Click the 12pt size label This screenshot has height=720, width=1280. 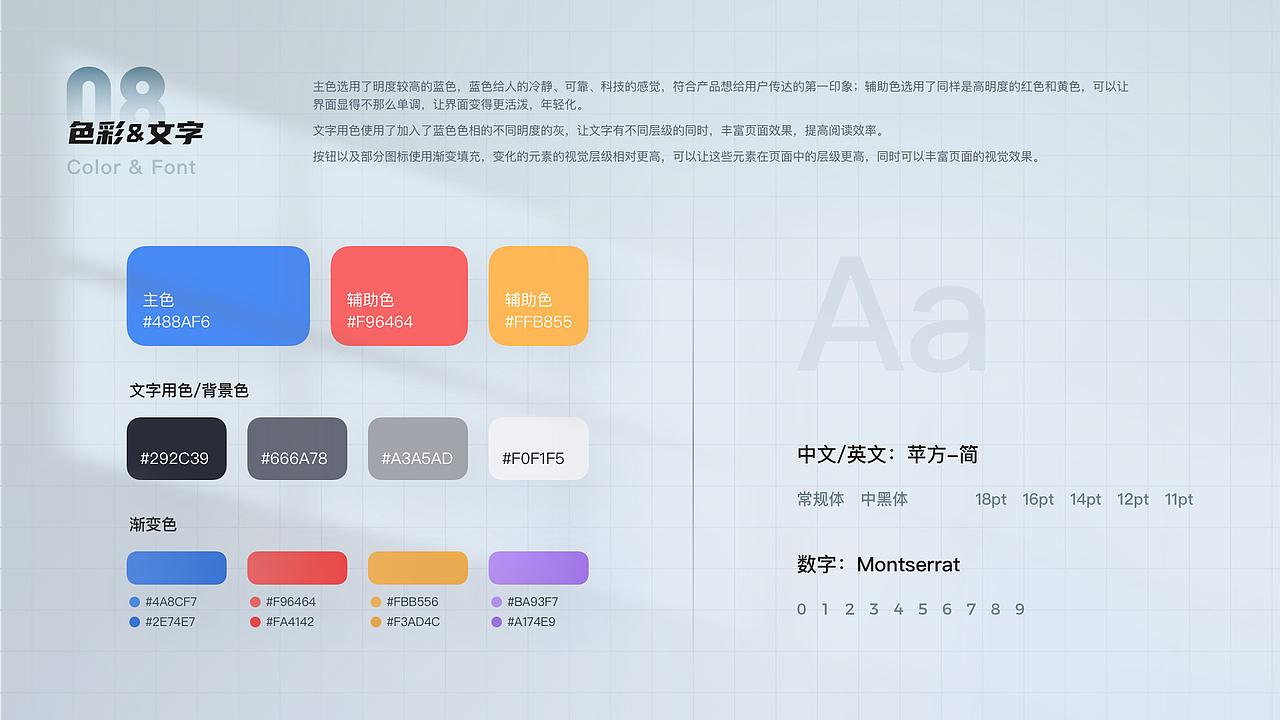click(x=1133, y=499)
